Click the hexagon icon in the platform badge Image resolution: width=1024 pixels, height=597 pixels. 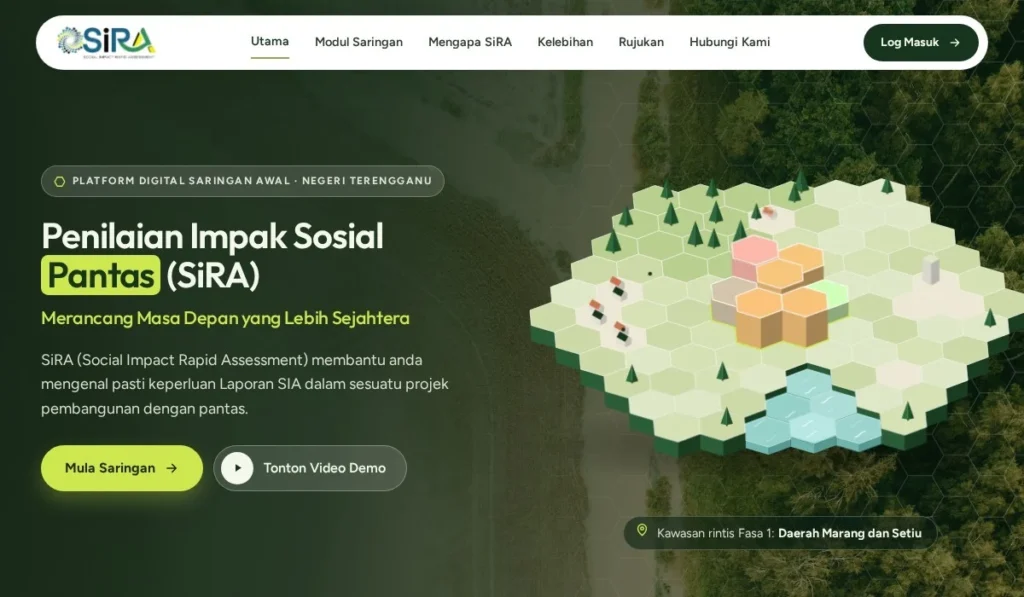[59, 182]
